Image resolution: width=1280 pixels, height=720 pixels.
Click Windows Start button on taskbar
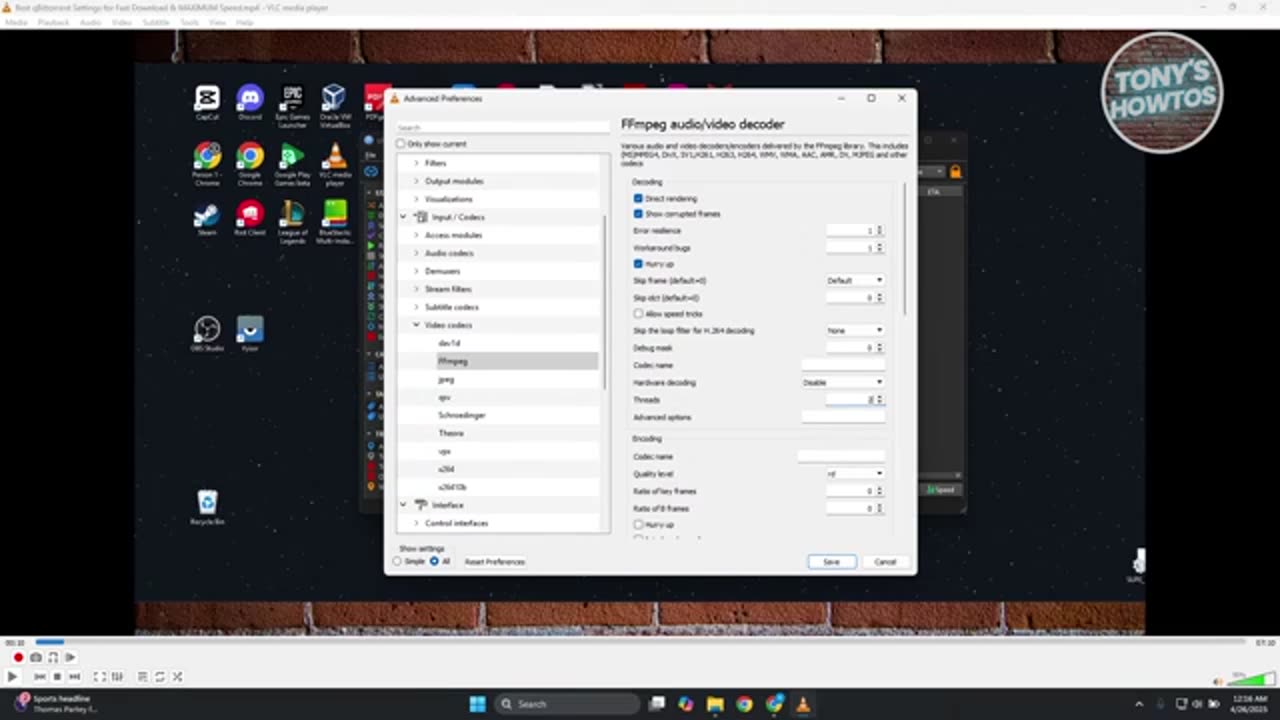[478, 704]
